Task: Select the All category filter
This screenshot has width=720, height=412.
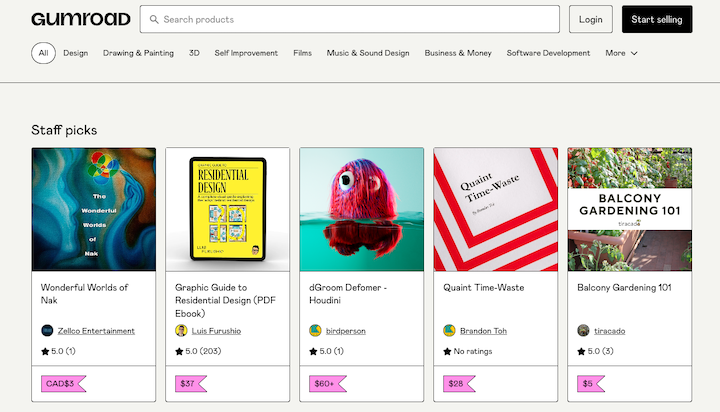Action: click(43, 53)
